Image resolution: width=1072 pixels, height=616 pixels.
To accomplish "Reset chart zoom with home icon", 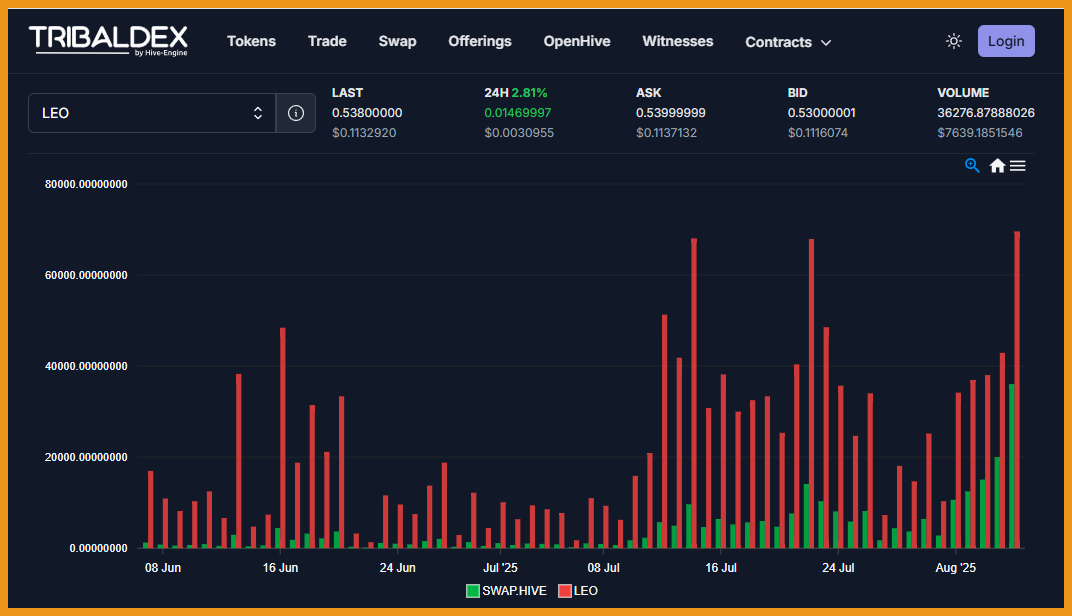I will point(997,165).
